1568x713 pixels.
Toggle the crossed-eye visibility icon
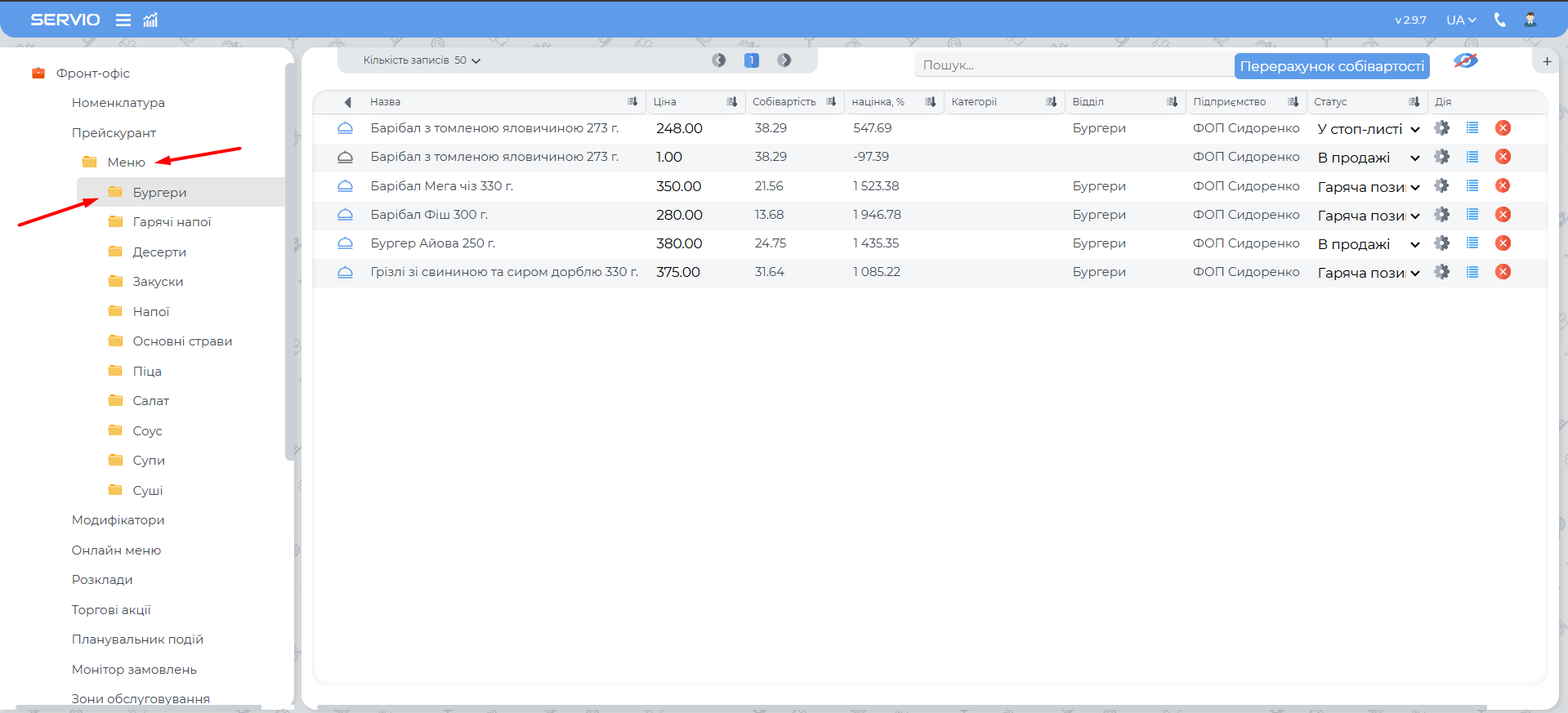pos(1465,61)
